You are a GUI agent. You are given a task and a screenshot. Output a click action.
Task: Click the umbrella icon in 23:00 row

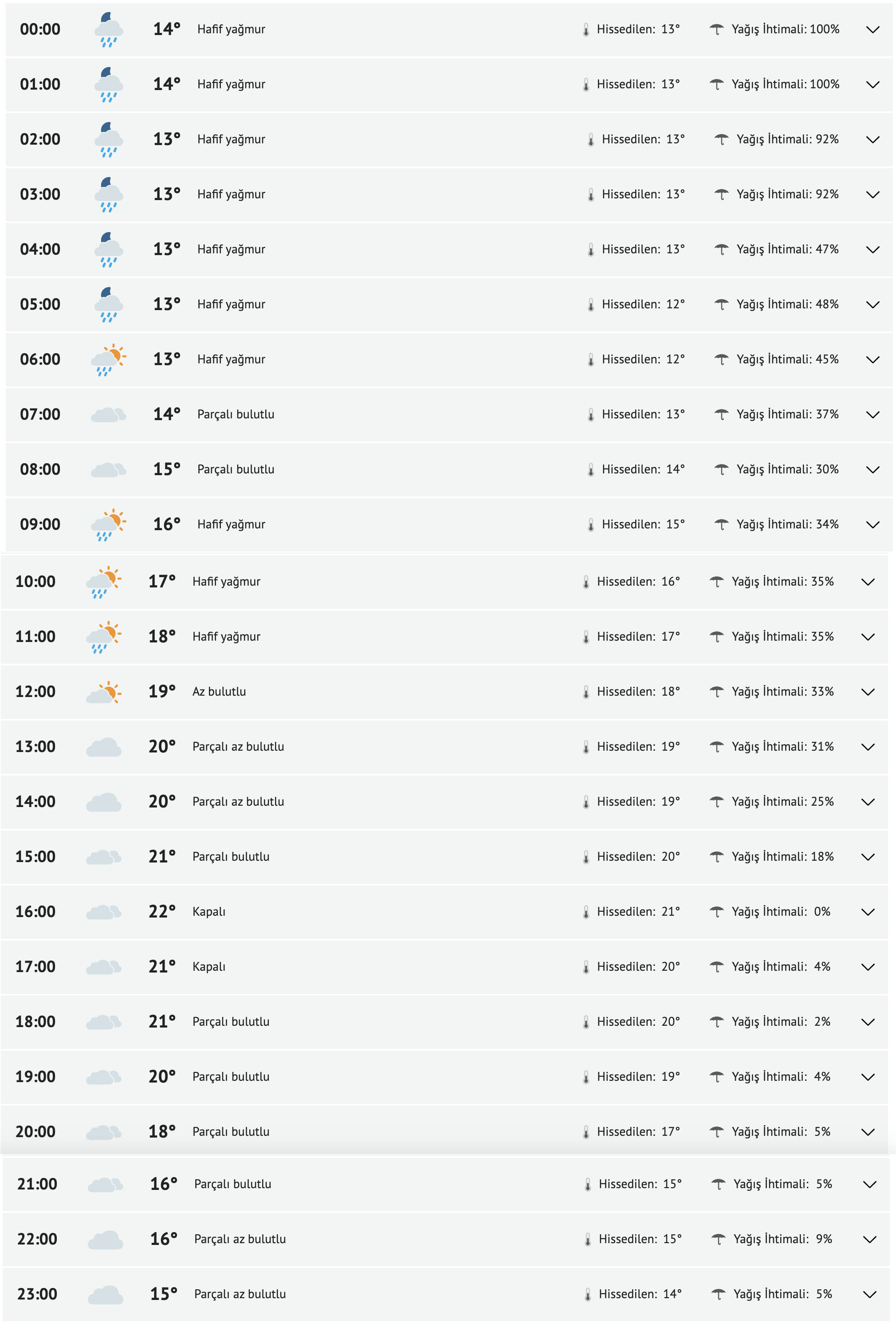[x=718, y=1295]
